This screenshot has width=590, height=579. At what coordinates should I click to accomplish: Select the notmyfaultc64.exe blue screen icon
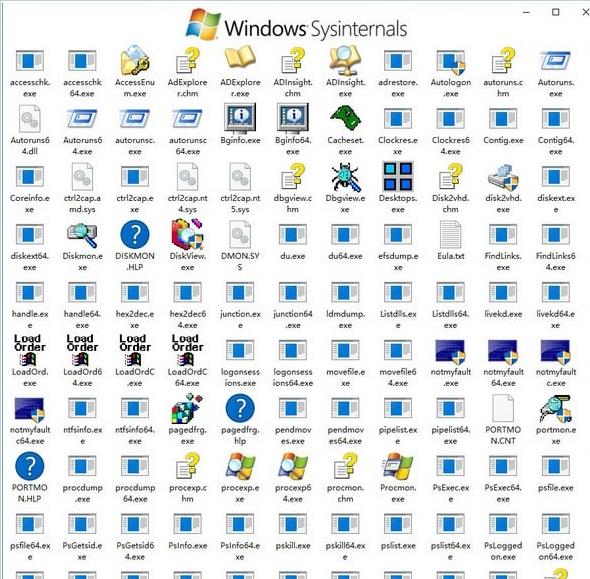[x=30, y=409]
